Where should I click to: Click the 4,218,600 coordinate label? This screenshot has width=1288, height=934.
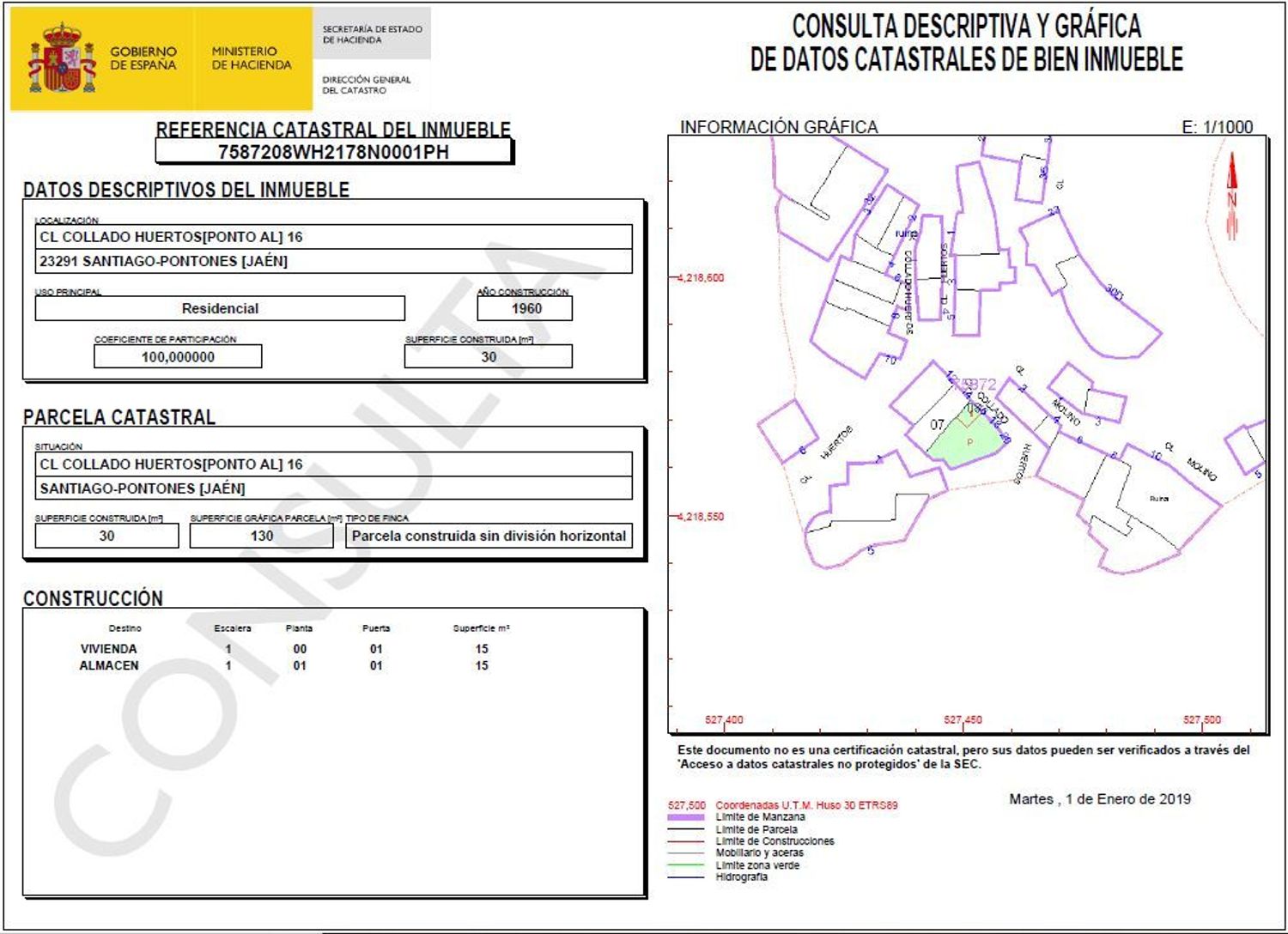tap(701, 278)
